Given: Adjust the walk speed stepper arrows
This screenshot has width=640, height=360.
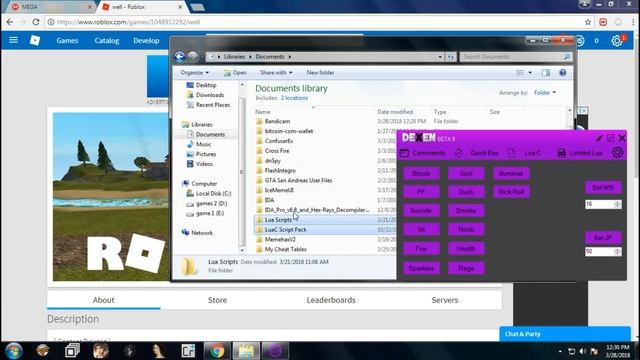Looking at the screenshot, I should [618, 204].
